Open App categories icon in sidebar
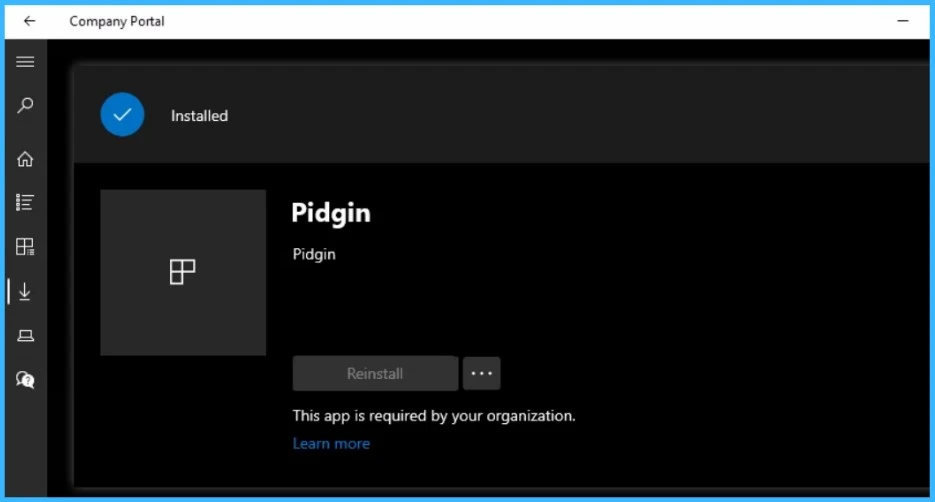935x502 pixels. coord(25,247)
